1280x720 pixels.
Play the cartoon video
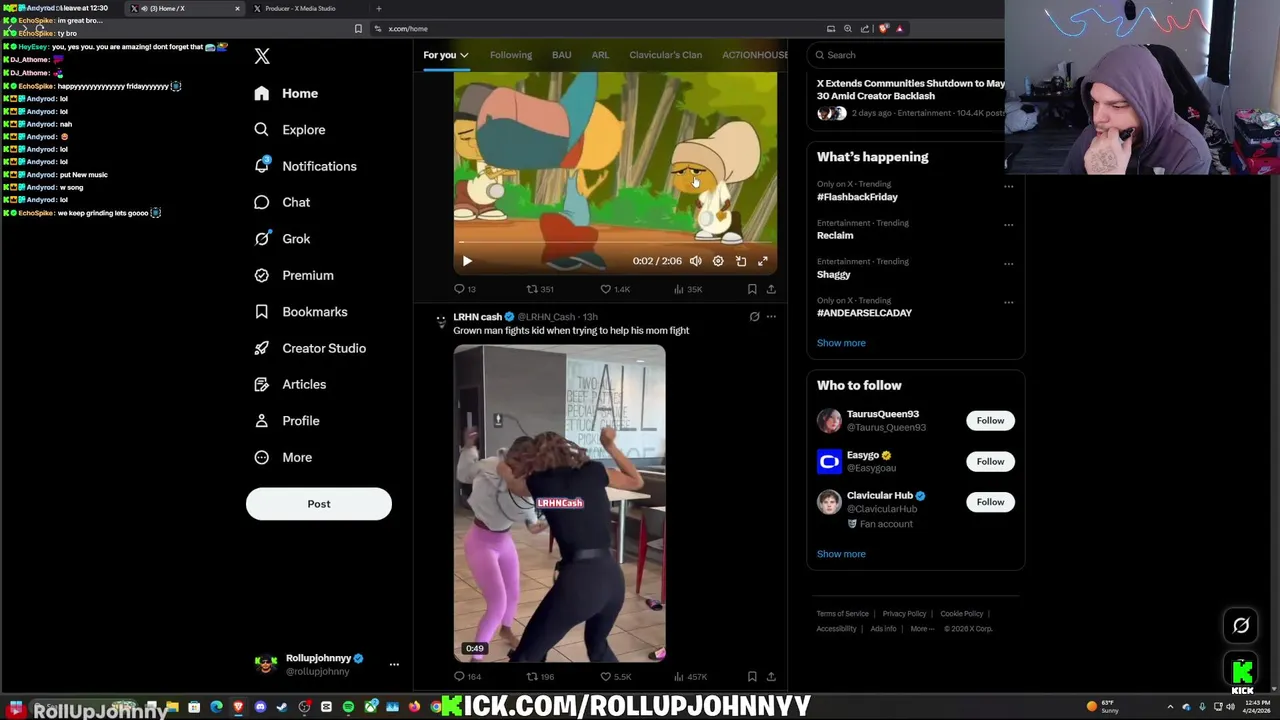pos(467,261)
